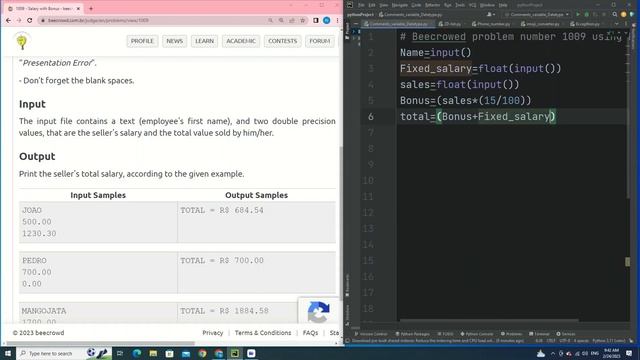Screen dimensions: 640x360
Task: Open Windows notification center
Action: pyautogui.click(x=629, y=353)
